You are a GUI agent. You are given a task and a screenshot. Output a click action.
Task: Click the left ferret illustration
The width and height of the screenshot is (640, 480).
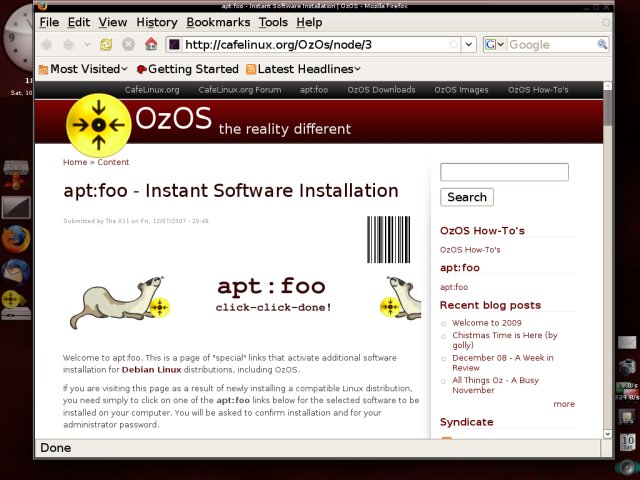pyautogui.click(x=119, y=302)
